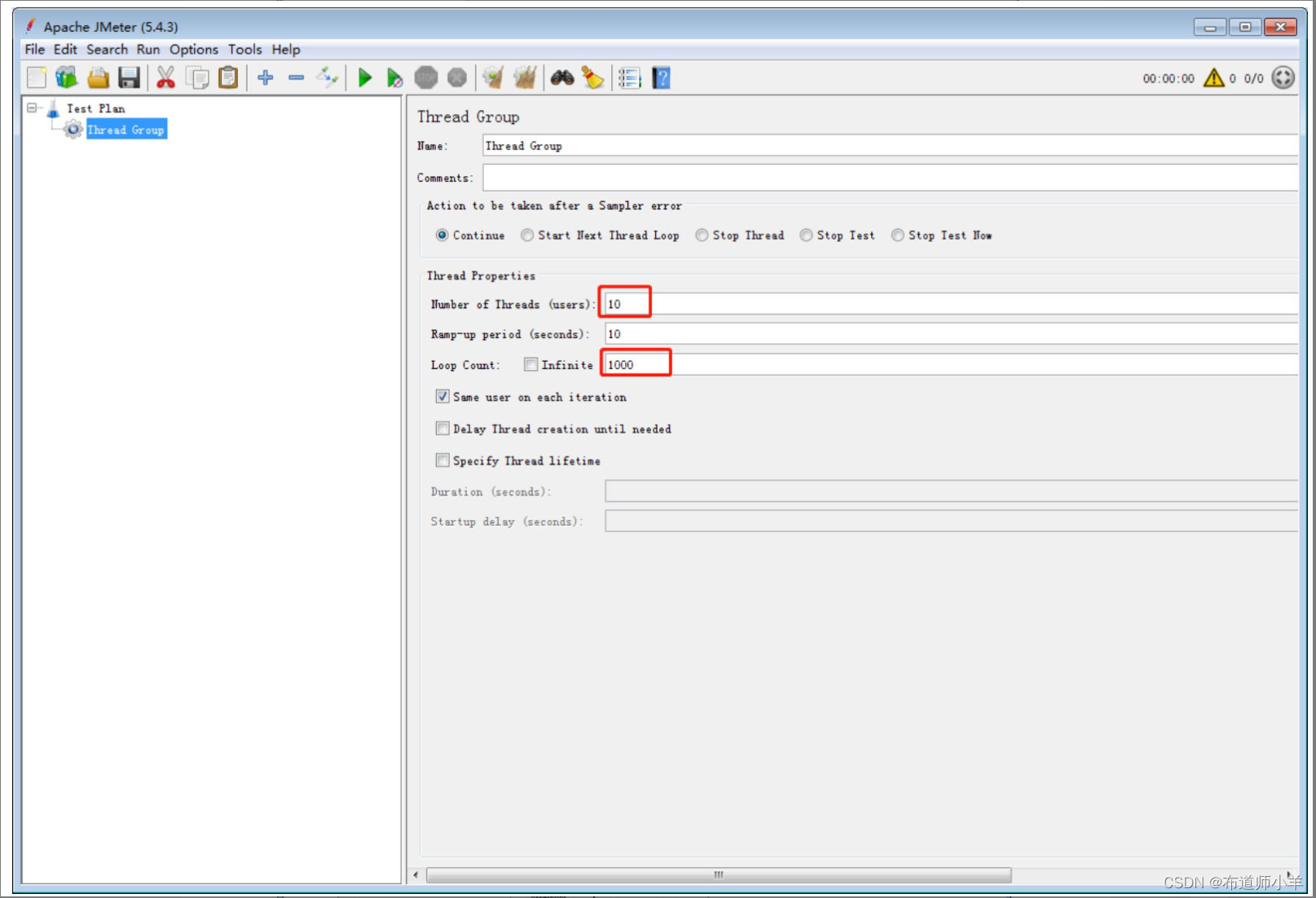The image size is (1316, 898).
Task: Open the Edit menu
Action: pyautogui.click(x=65, y=50)
